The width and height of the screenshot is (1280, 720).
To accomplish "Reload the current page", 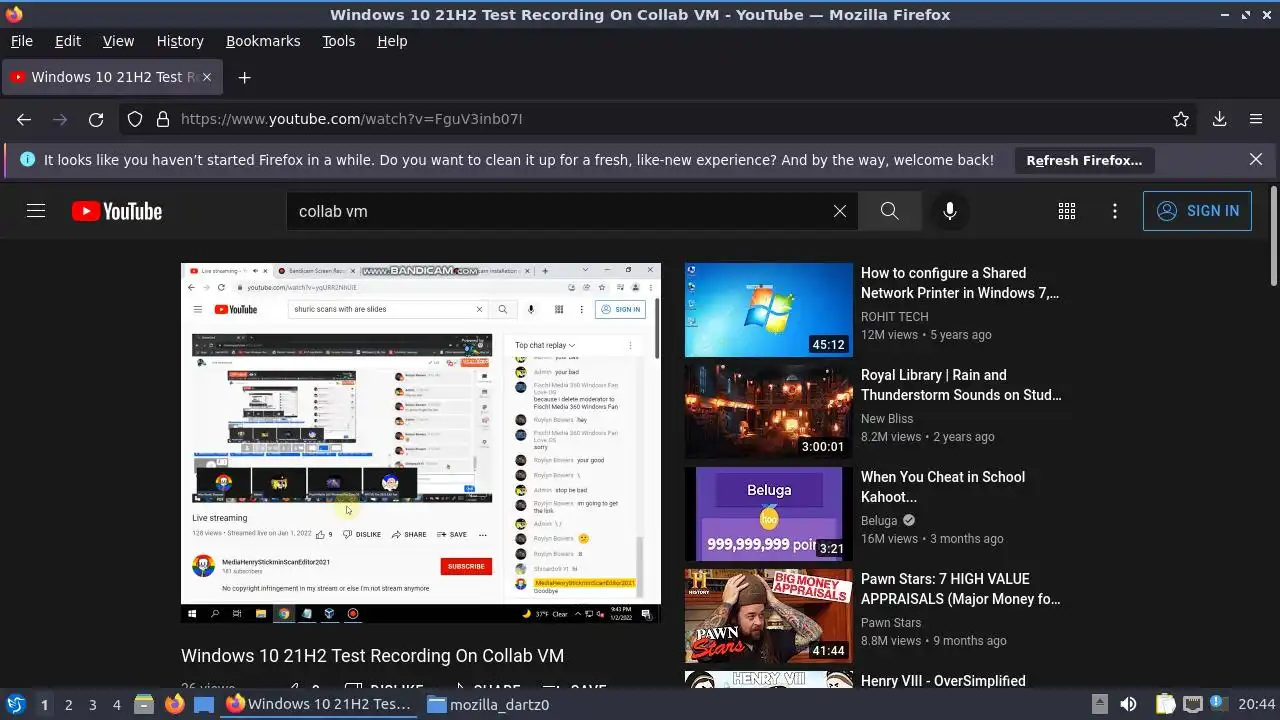I will coord(96,119).
